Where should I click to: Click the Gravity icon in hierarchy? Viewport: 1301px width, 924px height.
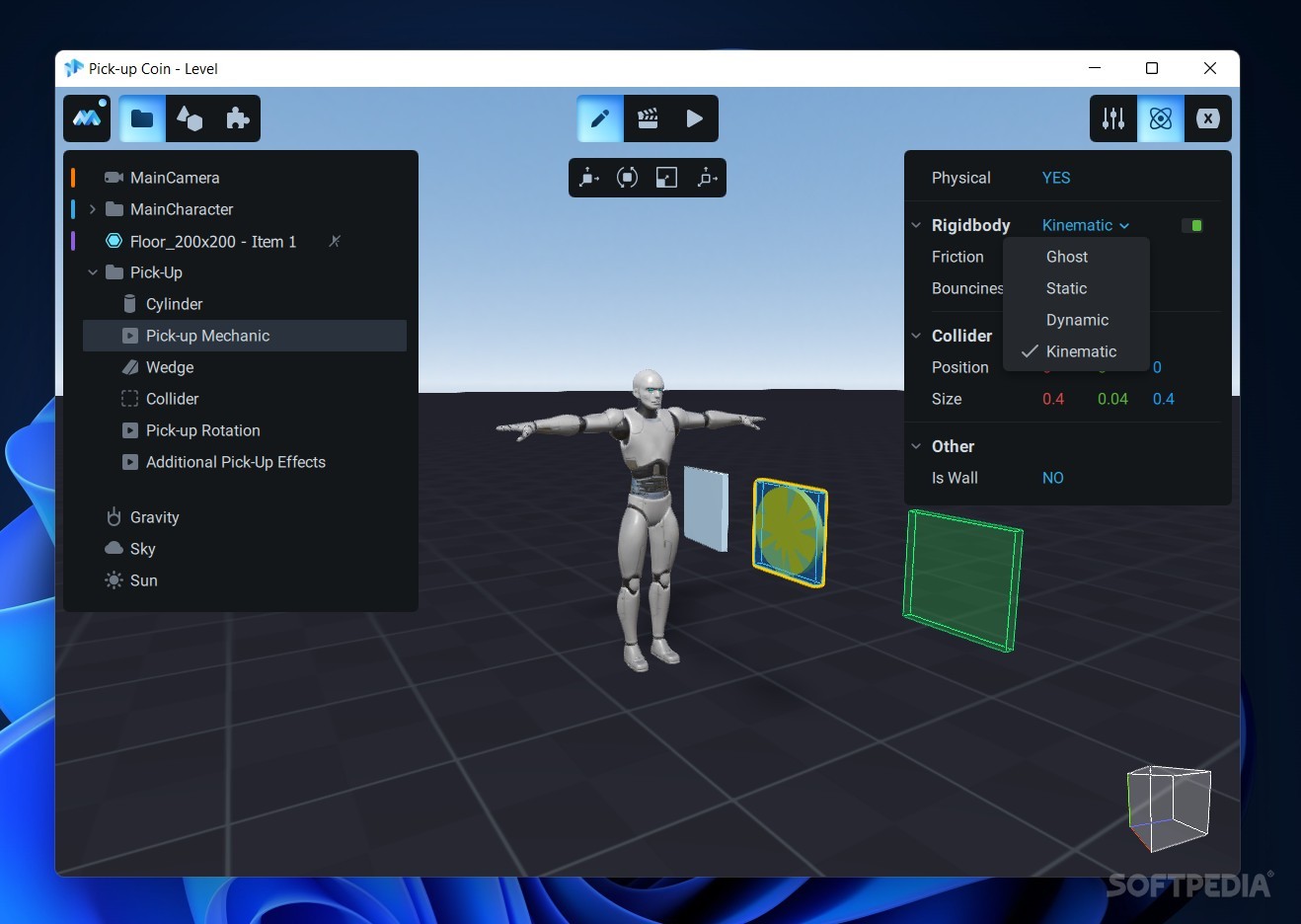tap(115, 516)
